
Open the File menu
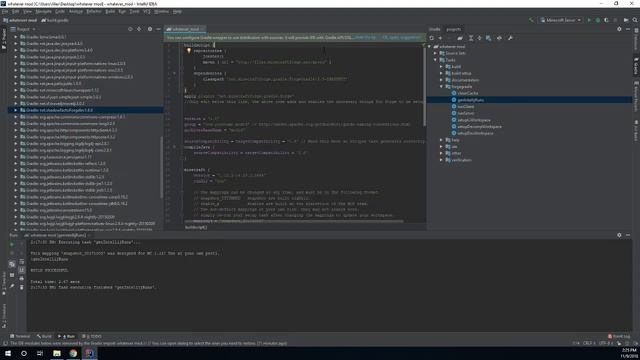coord(5,11)
